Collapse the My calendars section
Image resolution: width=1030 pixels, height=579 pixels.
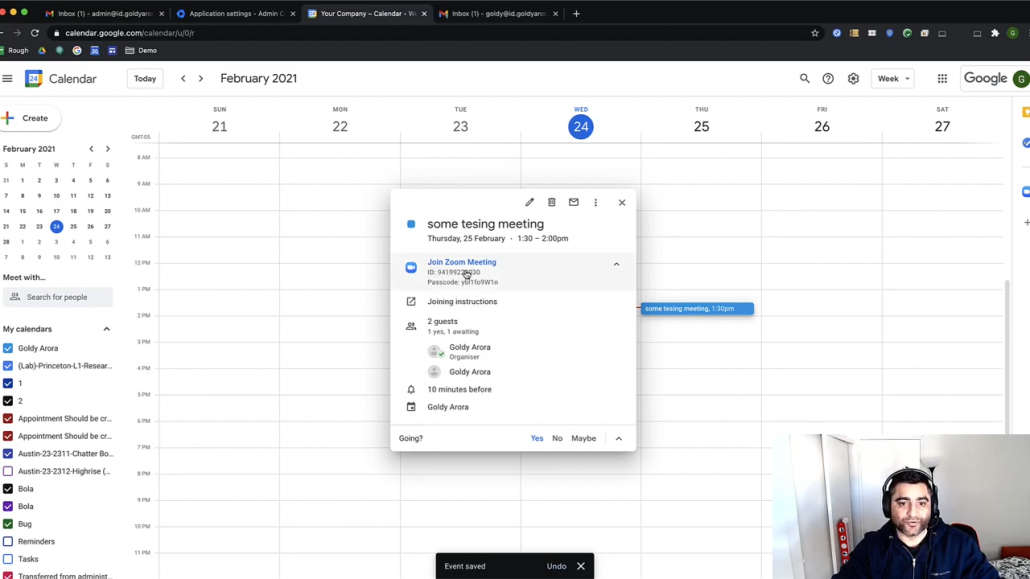tap(106, 329)
